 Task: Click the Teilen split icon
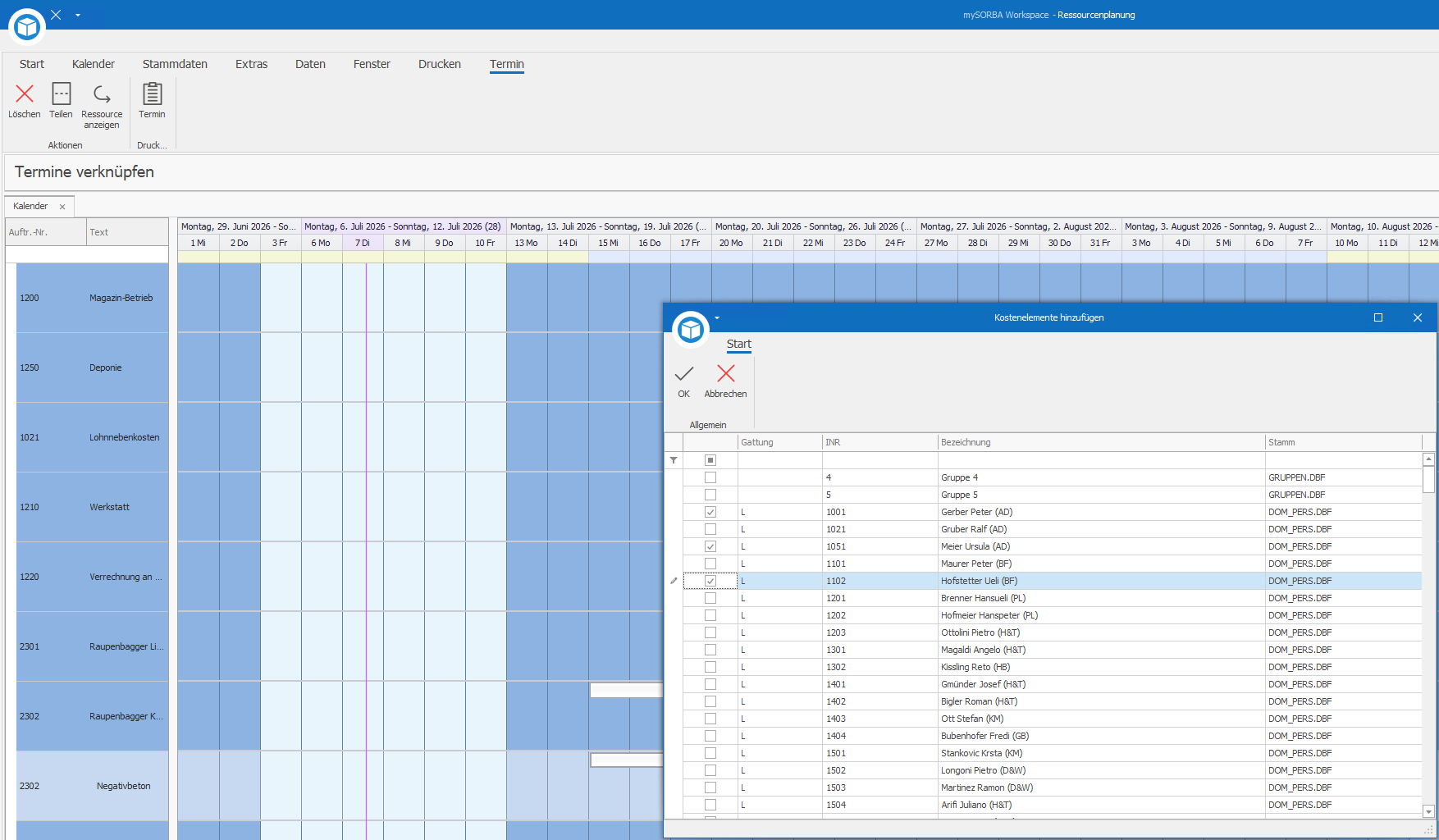click(x=61, y=94)
